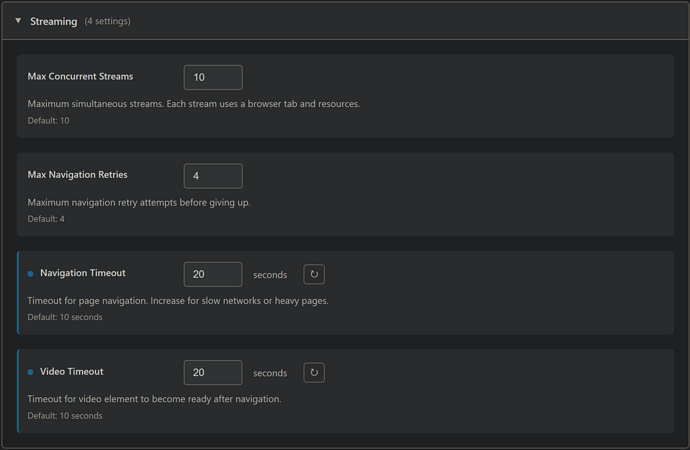Click the "Timeout for video element" description
The width and height of the screenshot is (690, 450).
click(x=154, y=399)
